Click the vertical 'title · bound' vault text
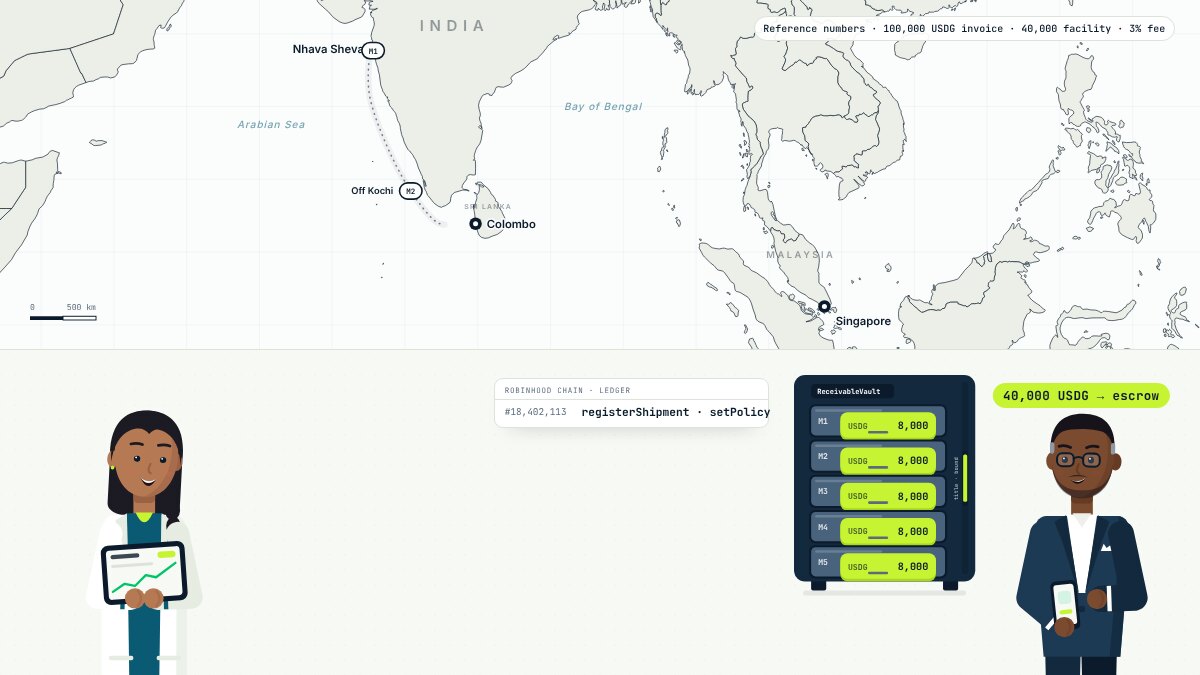The height and width of the screenshot is (675, 1200). [x=956, y=479]
